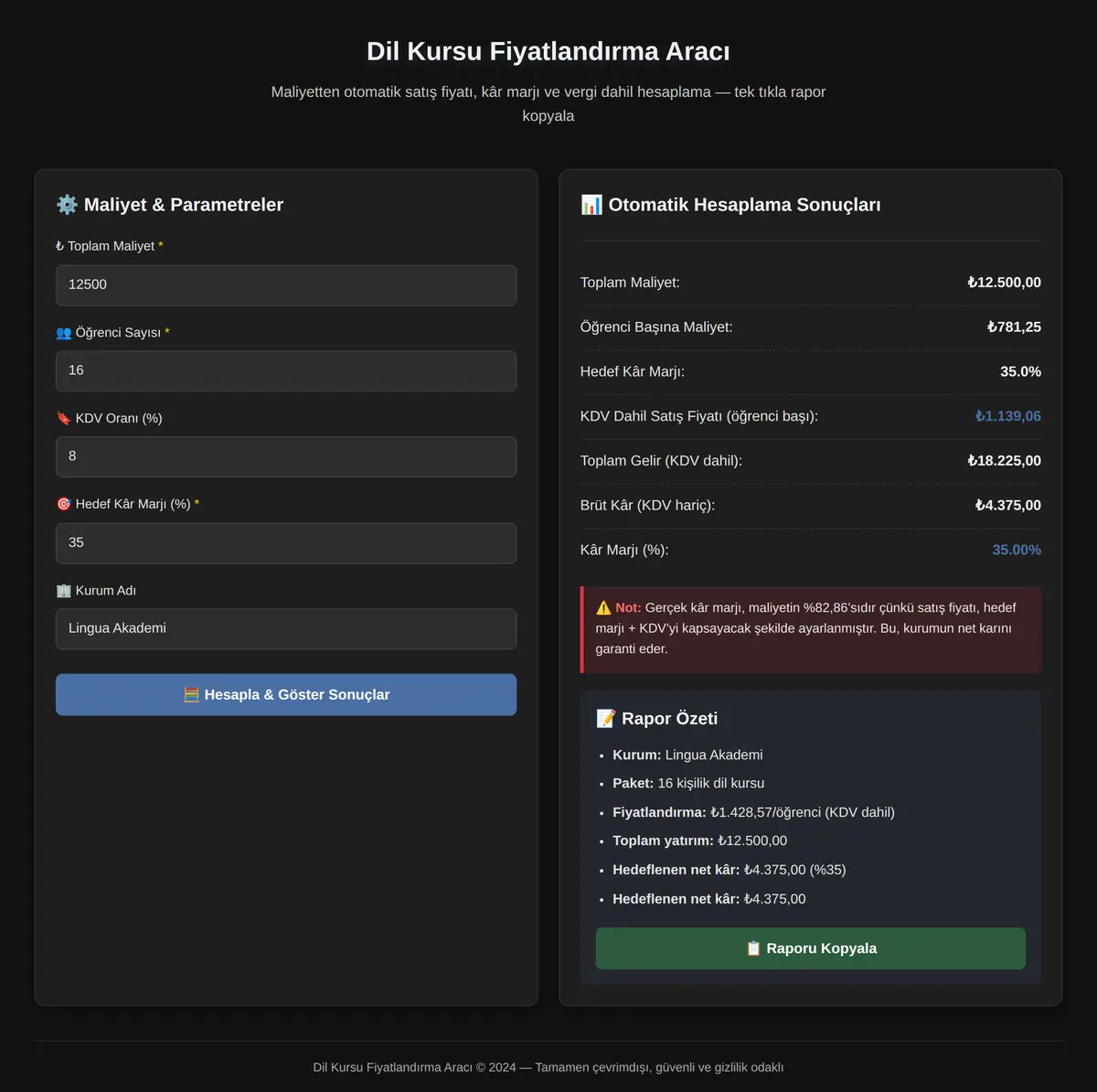Click the Dil Kursu Fiyatlandırma Aracı heading
The width and height of the screenshot is (1097, 1092).
pyautogui.click(x=548, y=51)
